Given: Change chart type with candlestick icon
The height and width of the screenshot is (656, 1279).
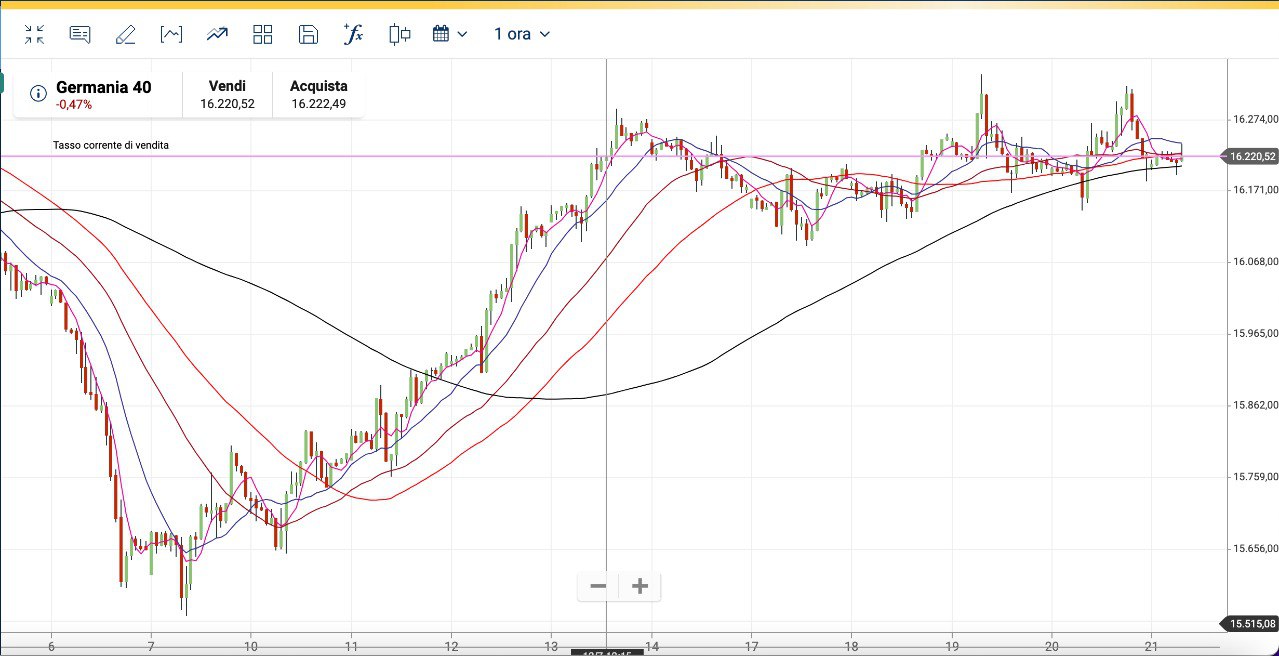Looking at the screenshot, I should (x=400, y=34).
